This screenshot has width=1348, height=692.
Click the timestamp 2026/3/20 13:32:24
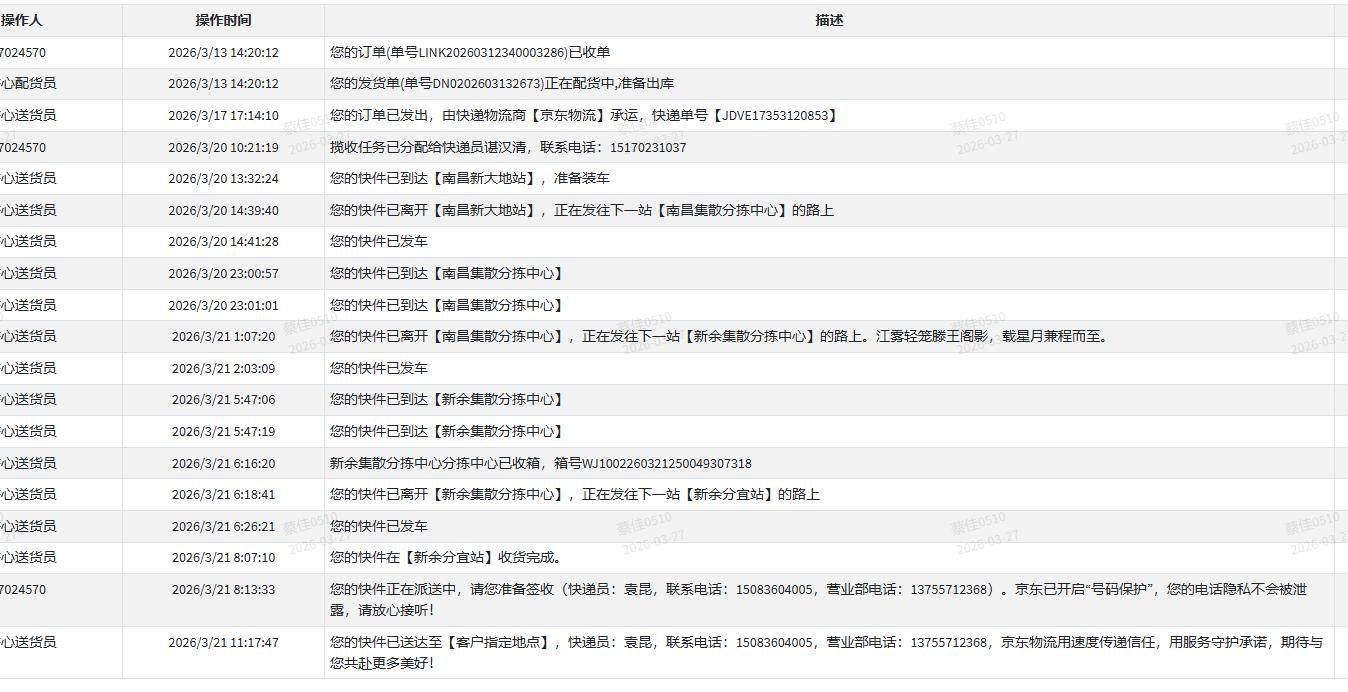pos(223,179)
